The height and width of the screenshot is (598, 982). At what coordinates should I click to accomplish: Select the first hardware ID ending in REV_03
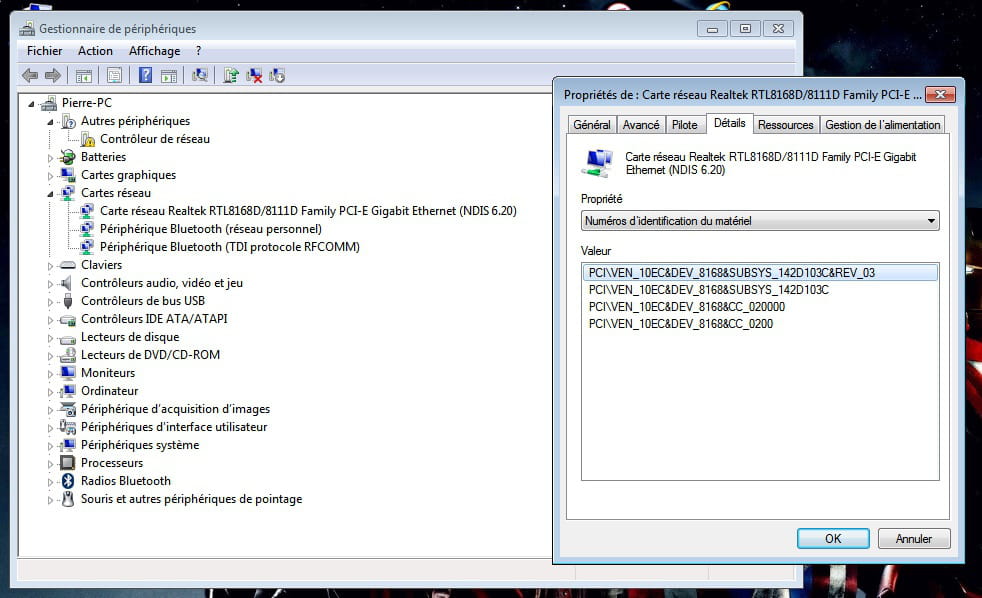point(732,272)
